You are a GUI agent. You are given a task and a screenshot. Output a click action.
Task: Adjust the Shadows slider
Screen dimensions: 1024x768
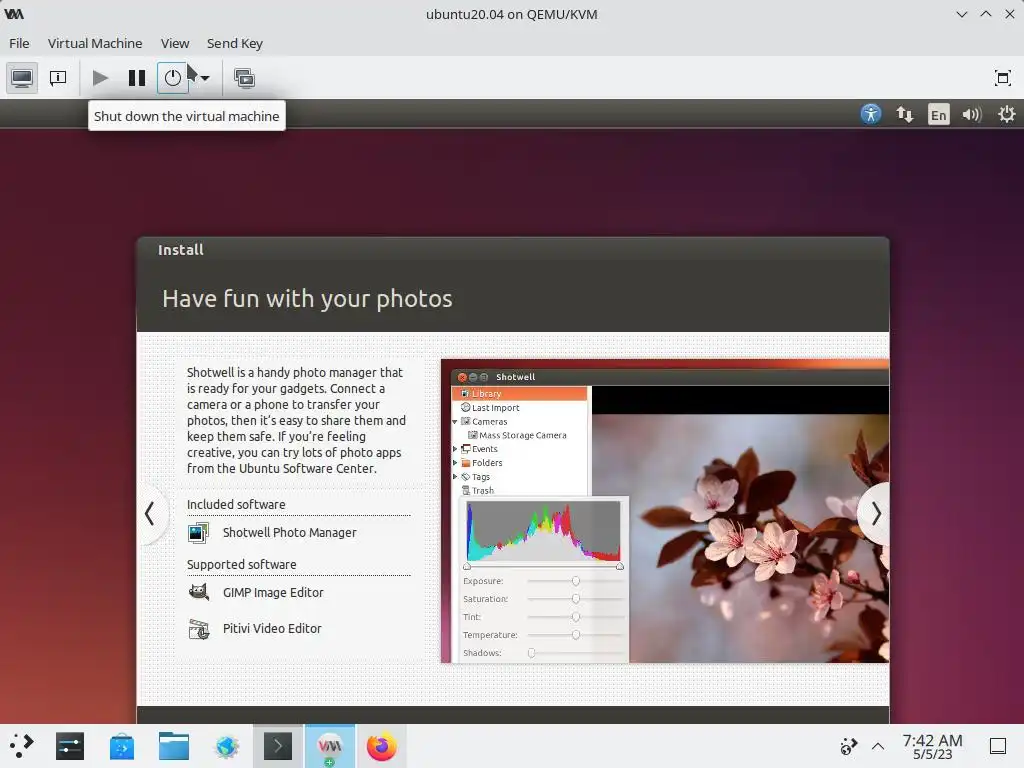click(x=575, y=653)
